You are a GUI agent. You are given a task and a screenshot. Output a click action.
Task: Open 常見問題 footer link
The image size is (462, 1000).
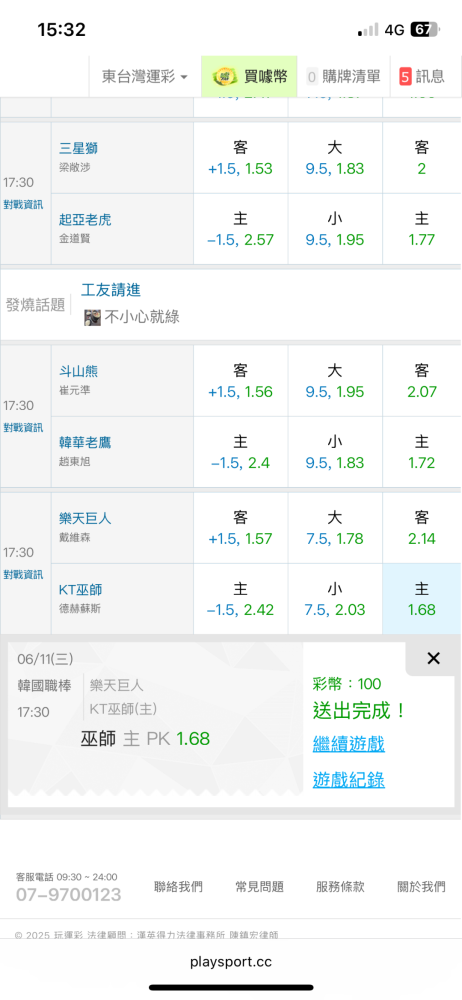[260, 886]
